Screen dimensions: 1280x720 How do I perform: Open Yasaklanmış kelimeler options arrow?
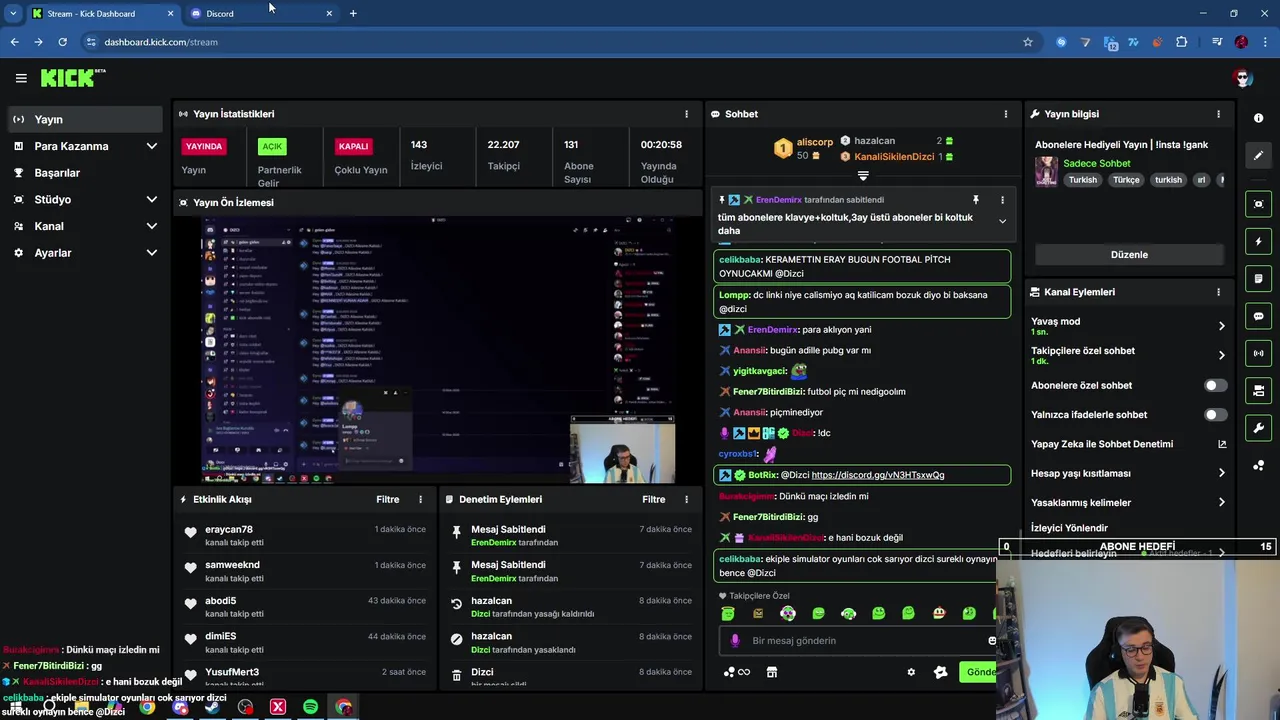tap(1221, 502)
